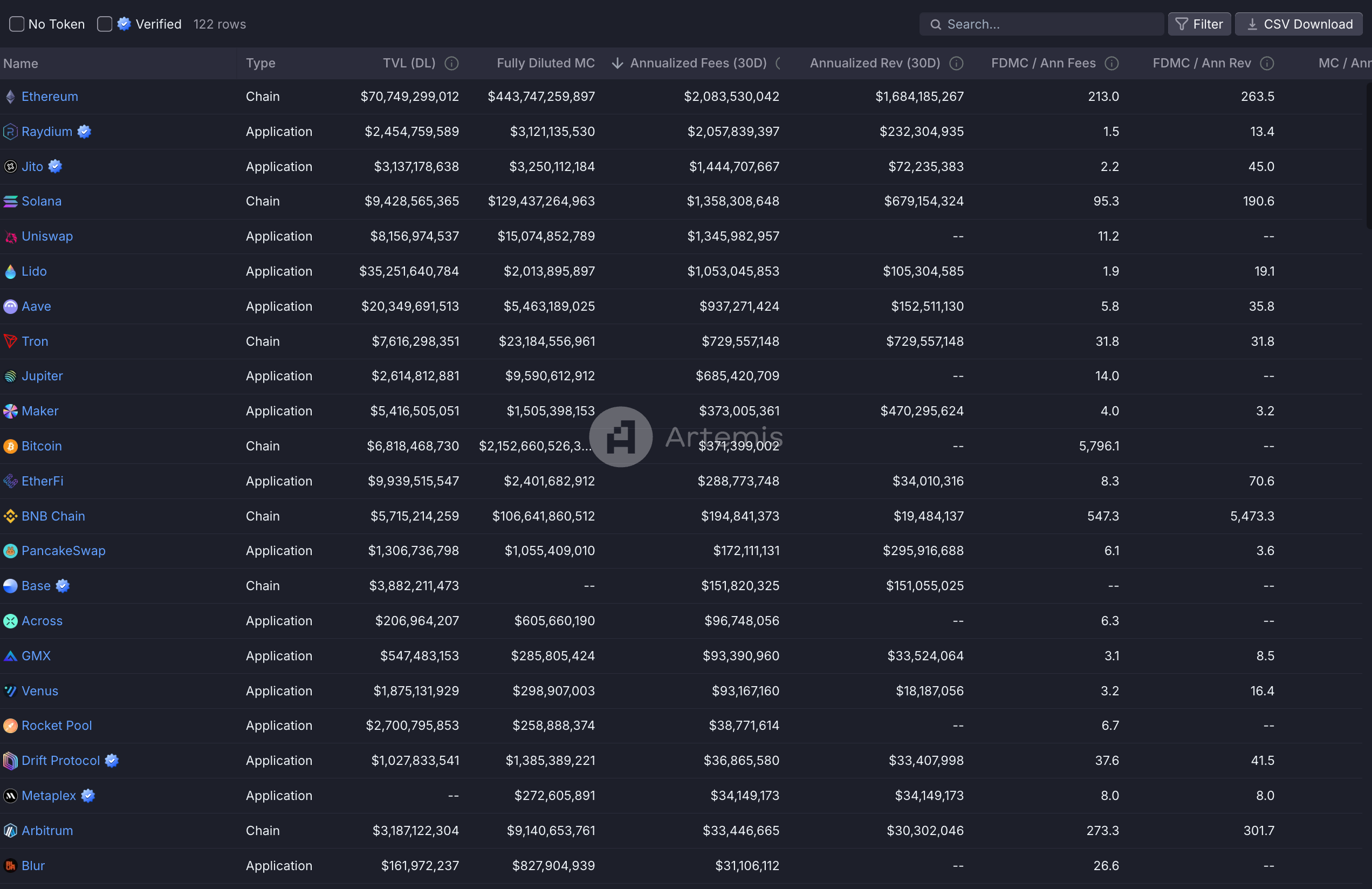The image size is (1372, 889).
Task: Open the Drift Protocol link
Action: (x=60, y=761)
